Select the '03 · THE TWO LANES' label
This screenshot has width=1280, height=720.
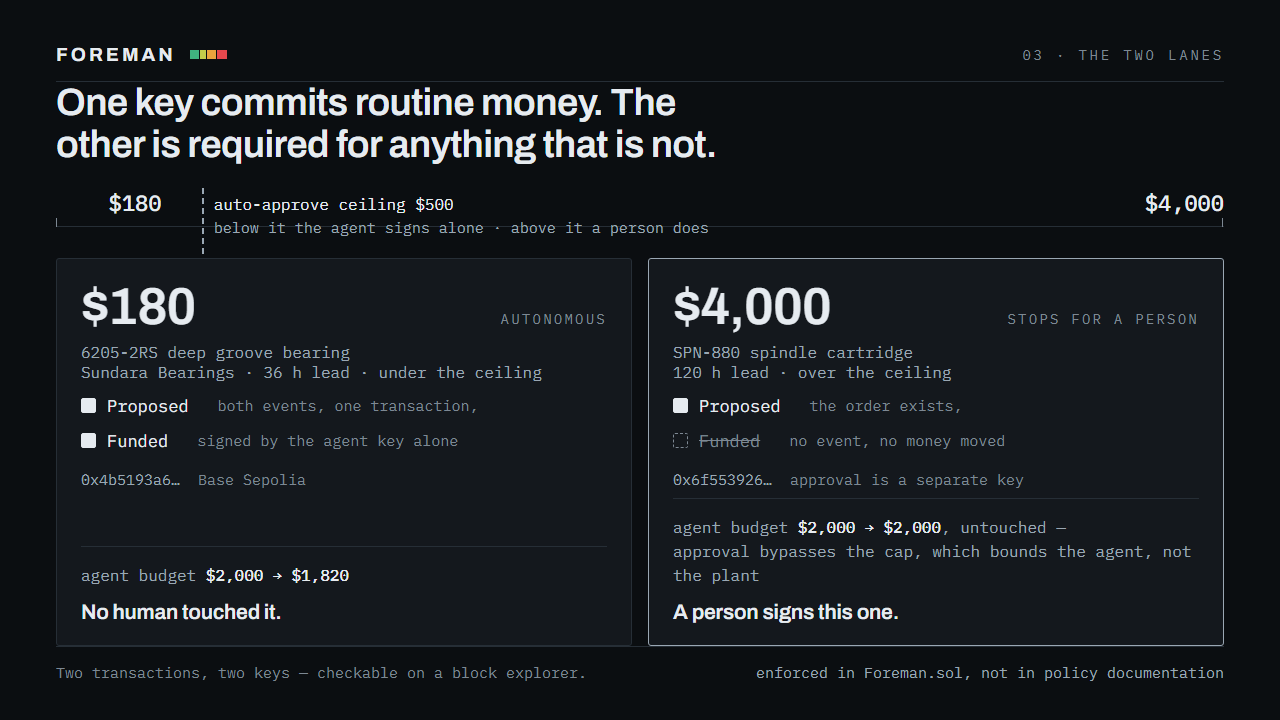(1122, 55)
